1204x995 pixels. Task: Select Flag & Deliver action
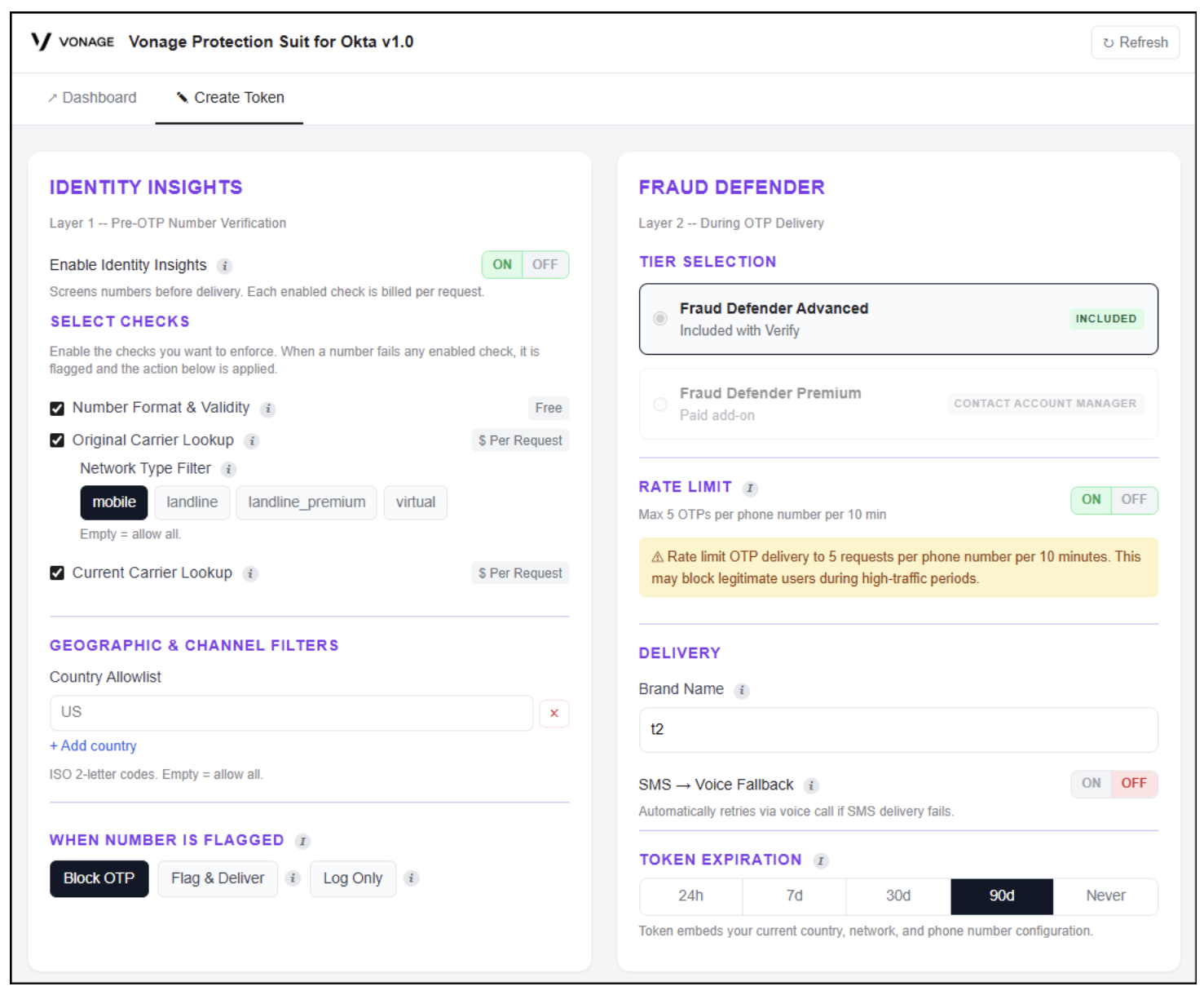click(x=218, y=878)
